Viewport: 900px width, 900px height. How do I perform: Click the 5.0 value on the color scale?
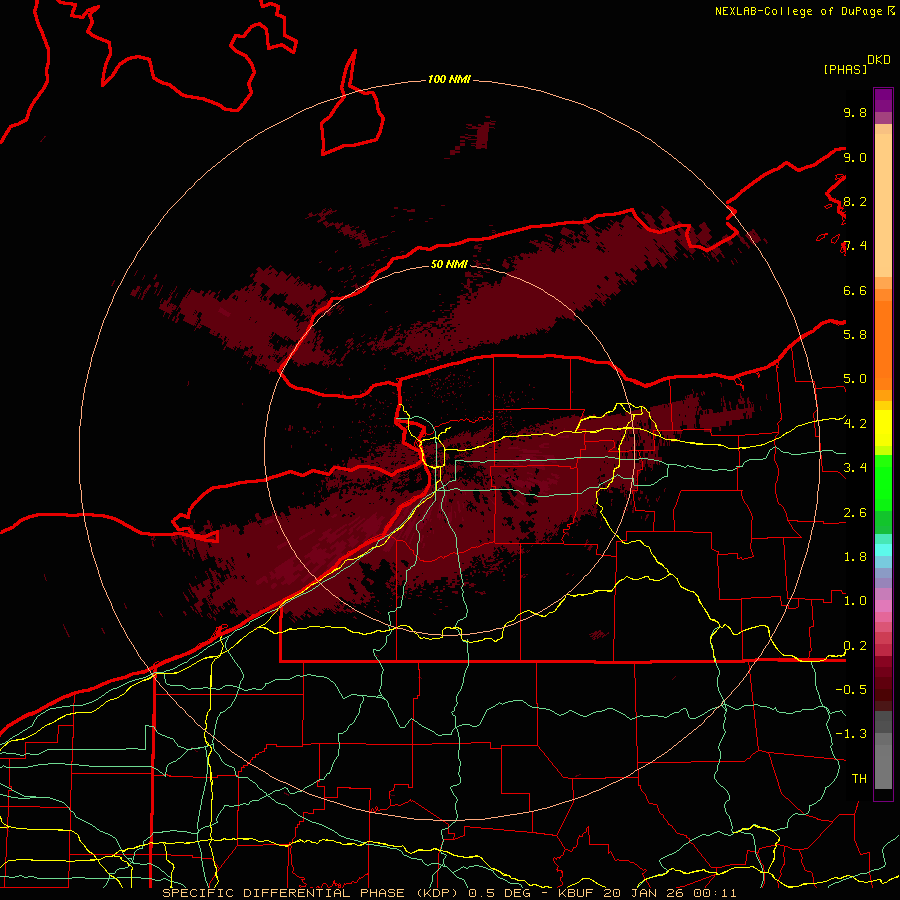855,379
